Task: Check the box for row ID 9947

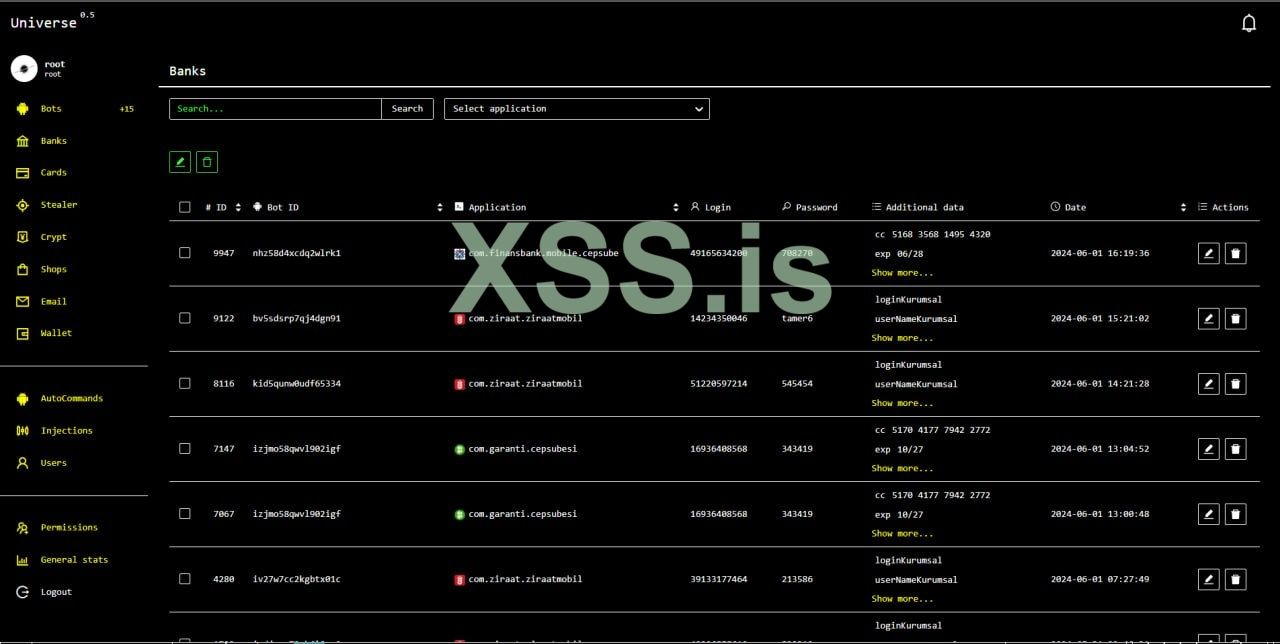Action: (x=184, y=253)
